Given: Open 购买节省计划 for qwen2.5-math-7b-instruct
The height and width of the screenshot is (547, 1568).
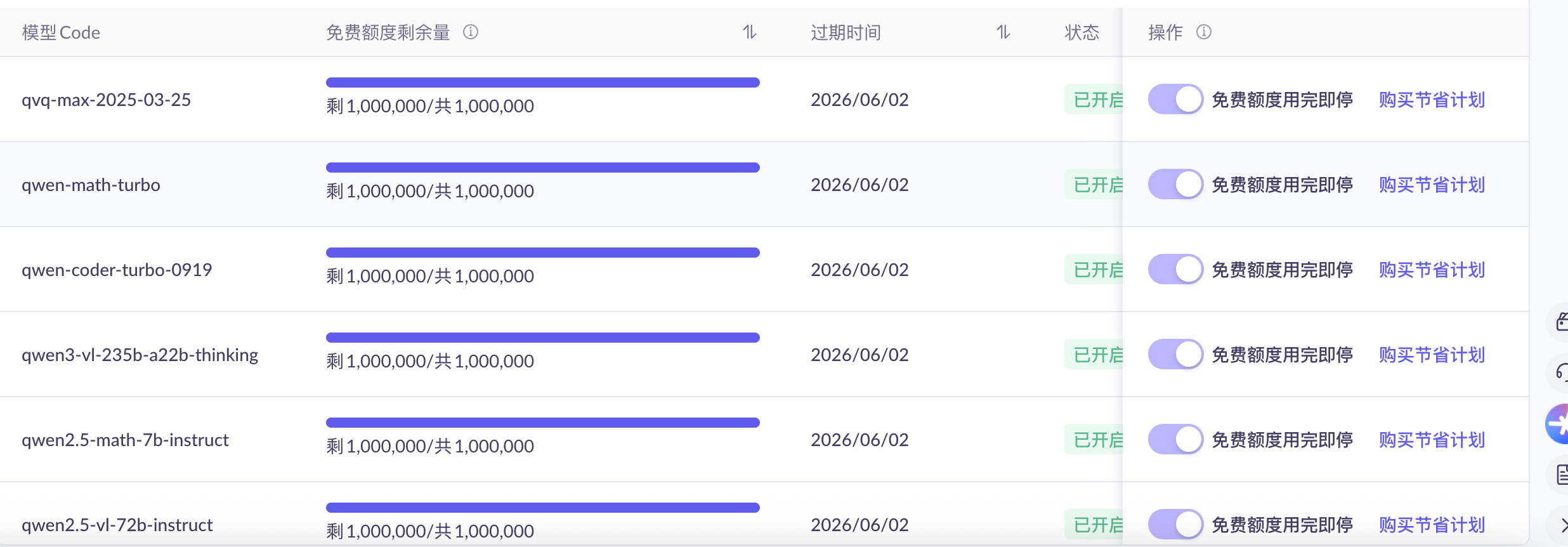Looking at the screenshot, I should click(1432, 440).
